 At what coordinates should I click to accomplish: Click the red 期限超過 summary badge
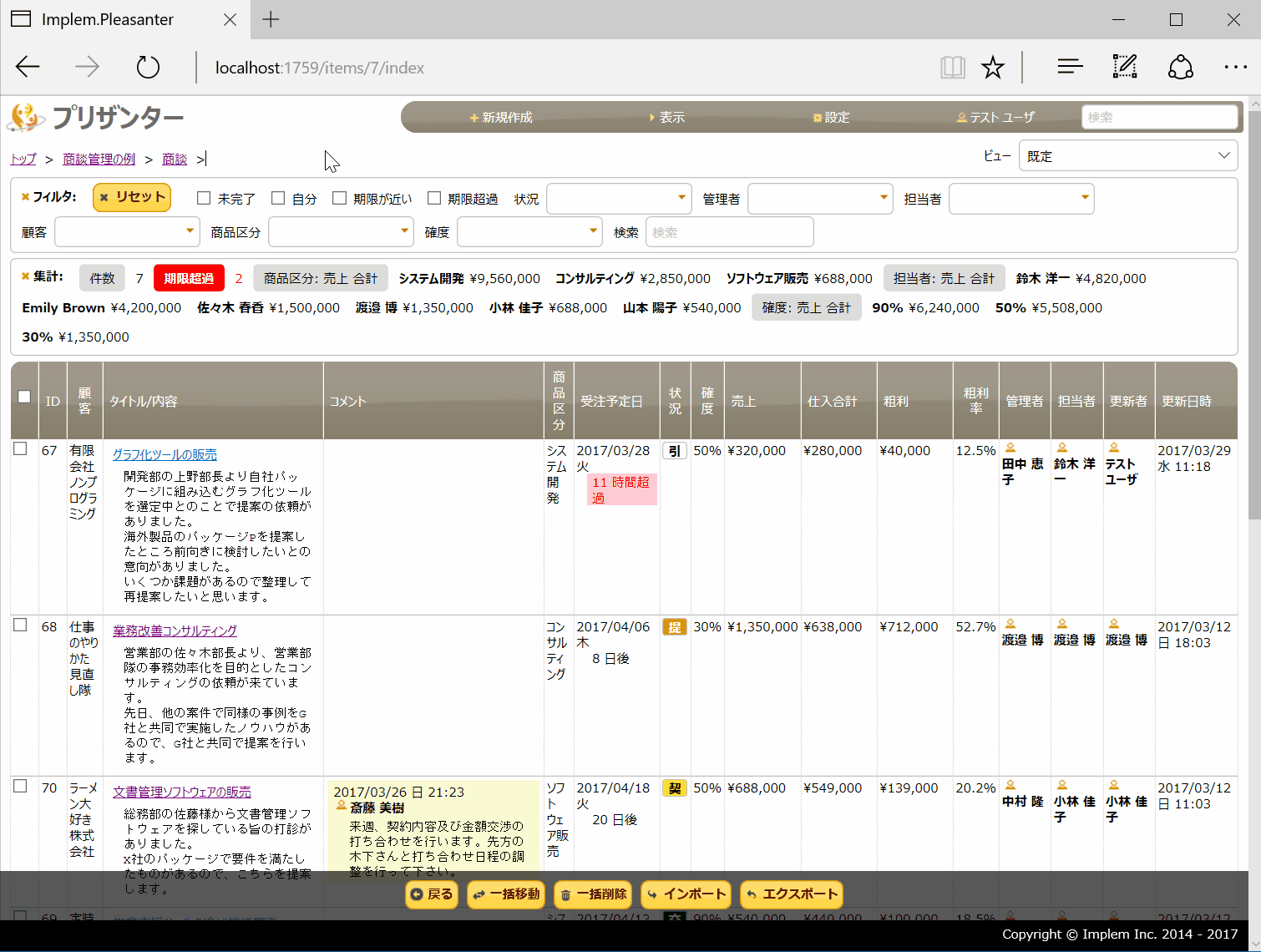tap(189, 278)
